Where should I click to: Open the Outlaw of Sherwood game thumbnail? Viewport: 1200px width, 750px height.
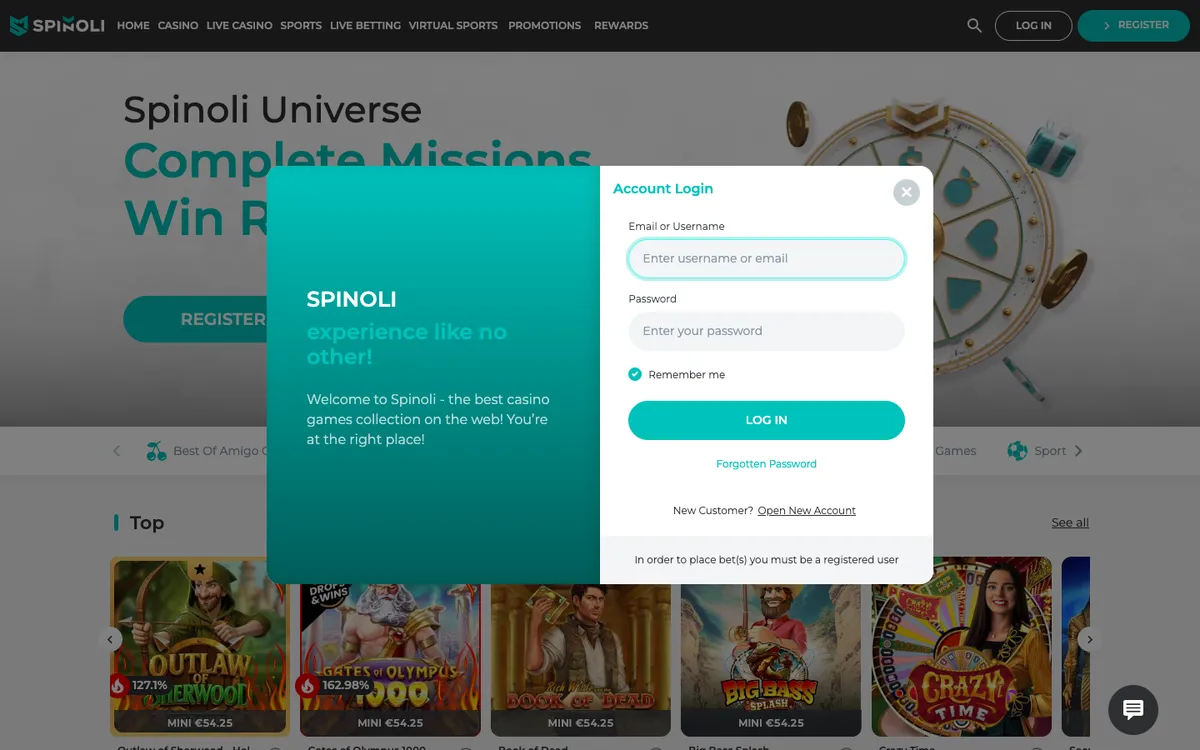pyautogui.click(x=200, y=647)
